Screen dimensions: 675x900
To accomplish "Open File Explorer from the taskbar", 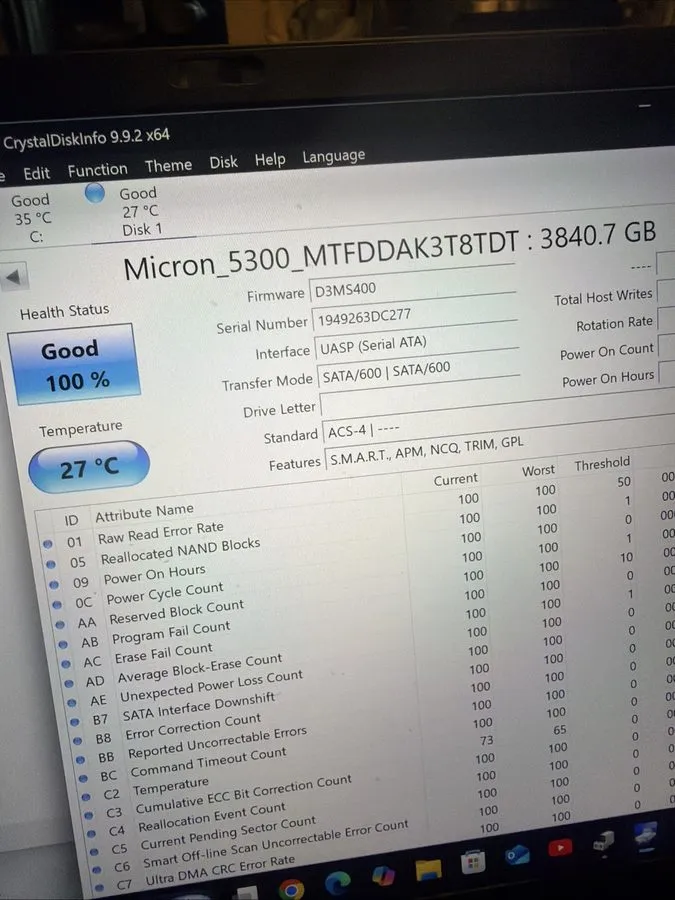I will (x=428, y=868).
